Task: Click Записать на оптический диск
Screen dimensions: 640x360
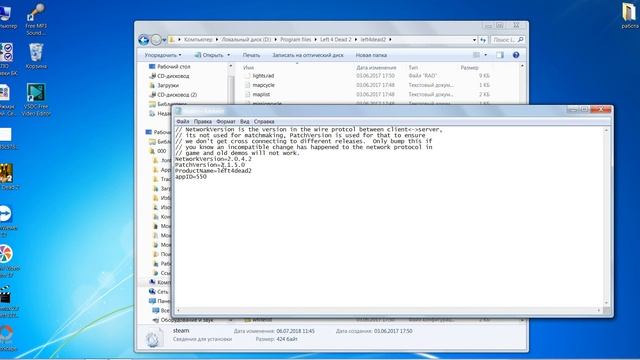Action: (308, 55)
